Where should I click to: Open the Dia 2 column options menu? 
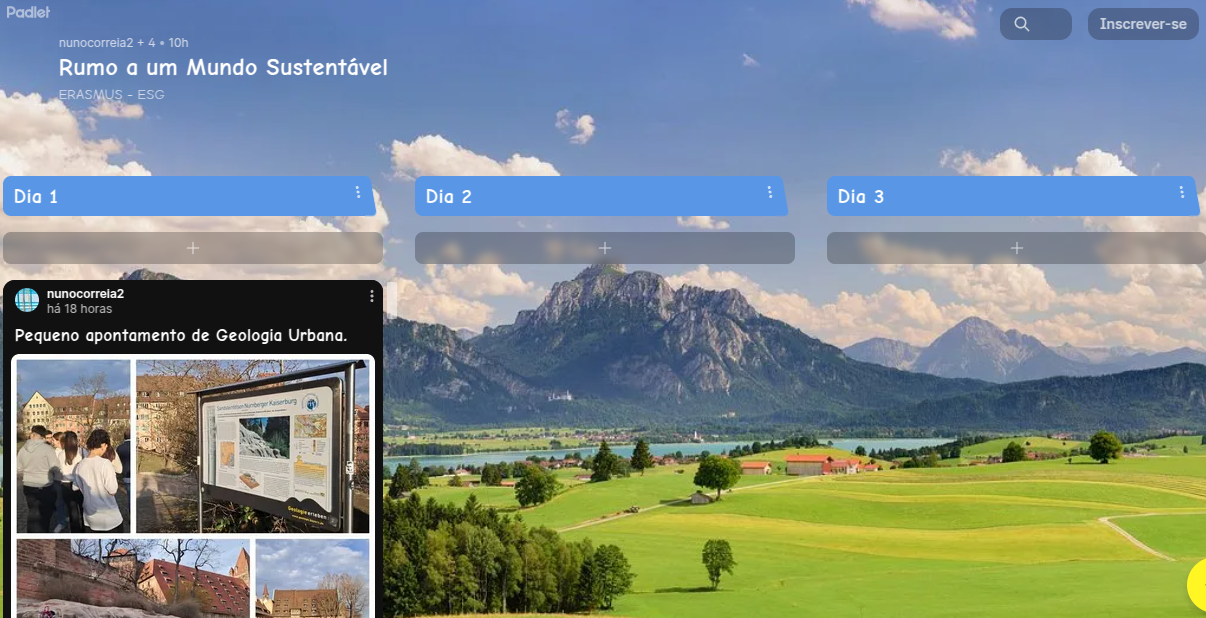coord(770,193)
